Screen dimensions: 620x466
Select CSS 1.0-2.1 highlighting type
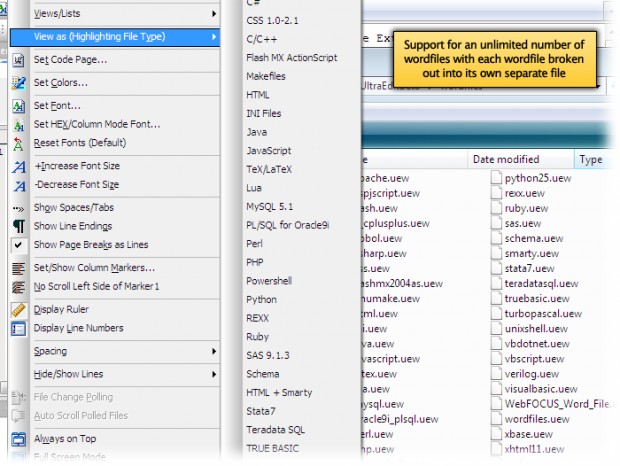tap(272, 21)
